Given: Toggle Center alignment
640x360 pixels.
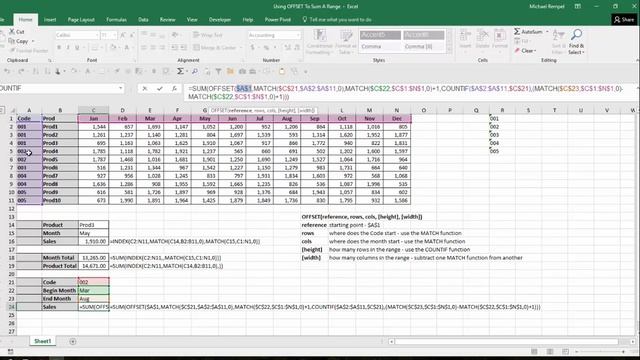Looking at the screenshot, I should pos(153,48).
